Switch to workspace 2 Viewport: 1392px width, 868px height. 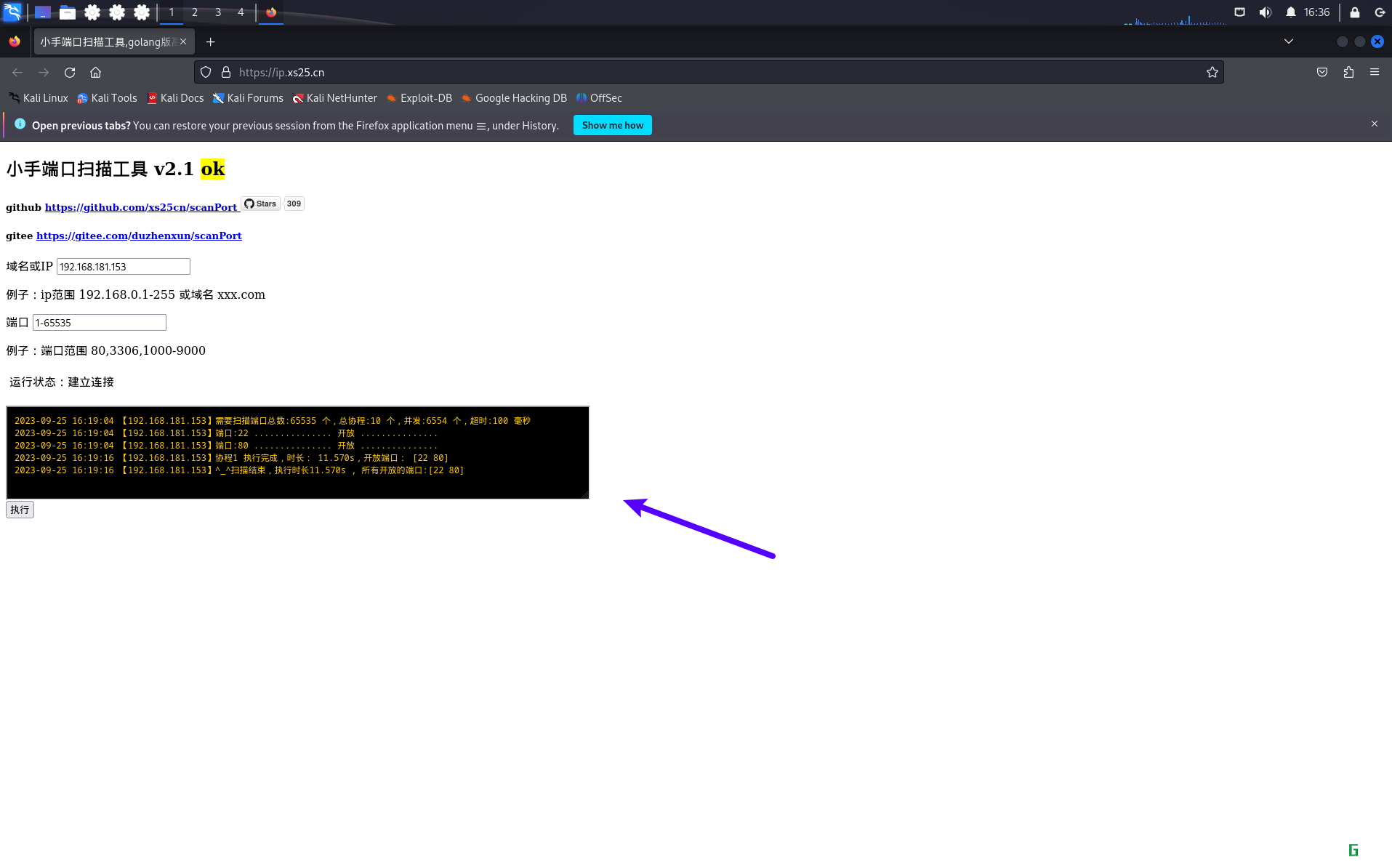195,12
